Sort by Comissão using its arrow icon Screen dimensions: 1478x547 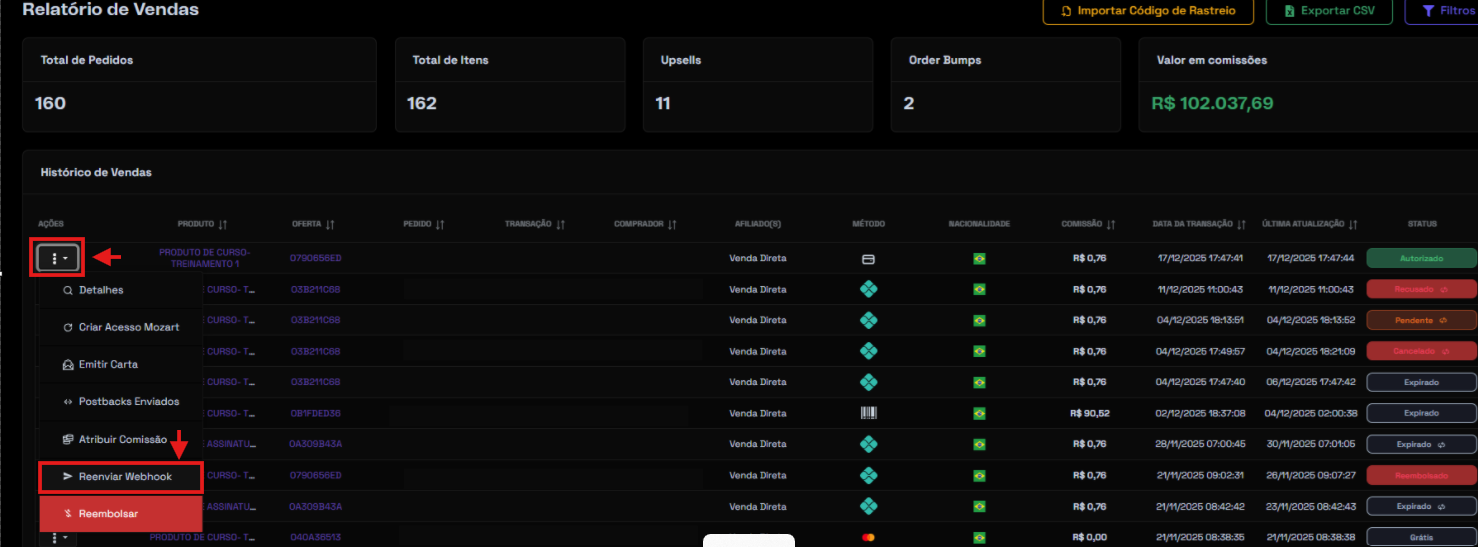click(1111, 225)
